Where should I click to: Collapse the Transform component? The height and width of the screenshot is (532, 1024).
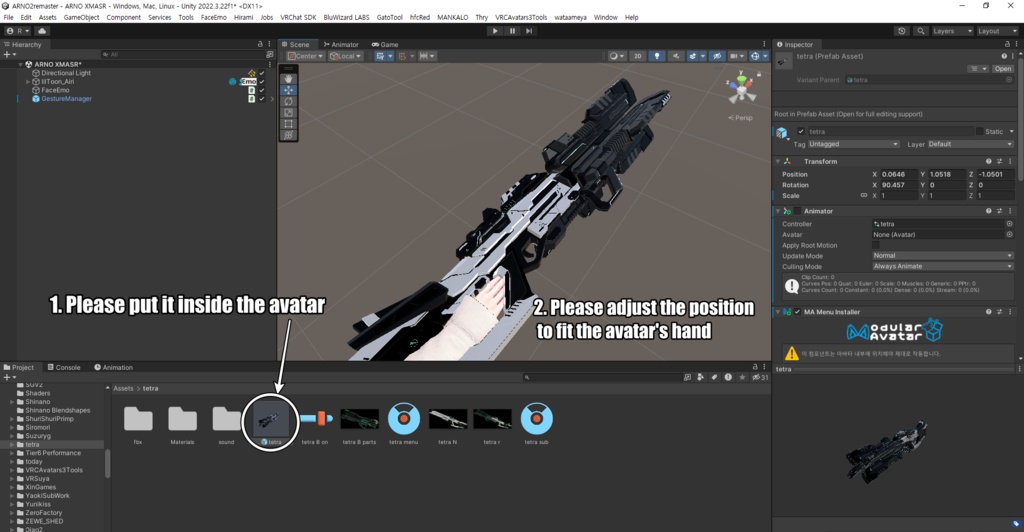point(778,161)
